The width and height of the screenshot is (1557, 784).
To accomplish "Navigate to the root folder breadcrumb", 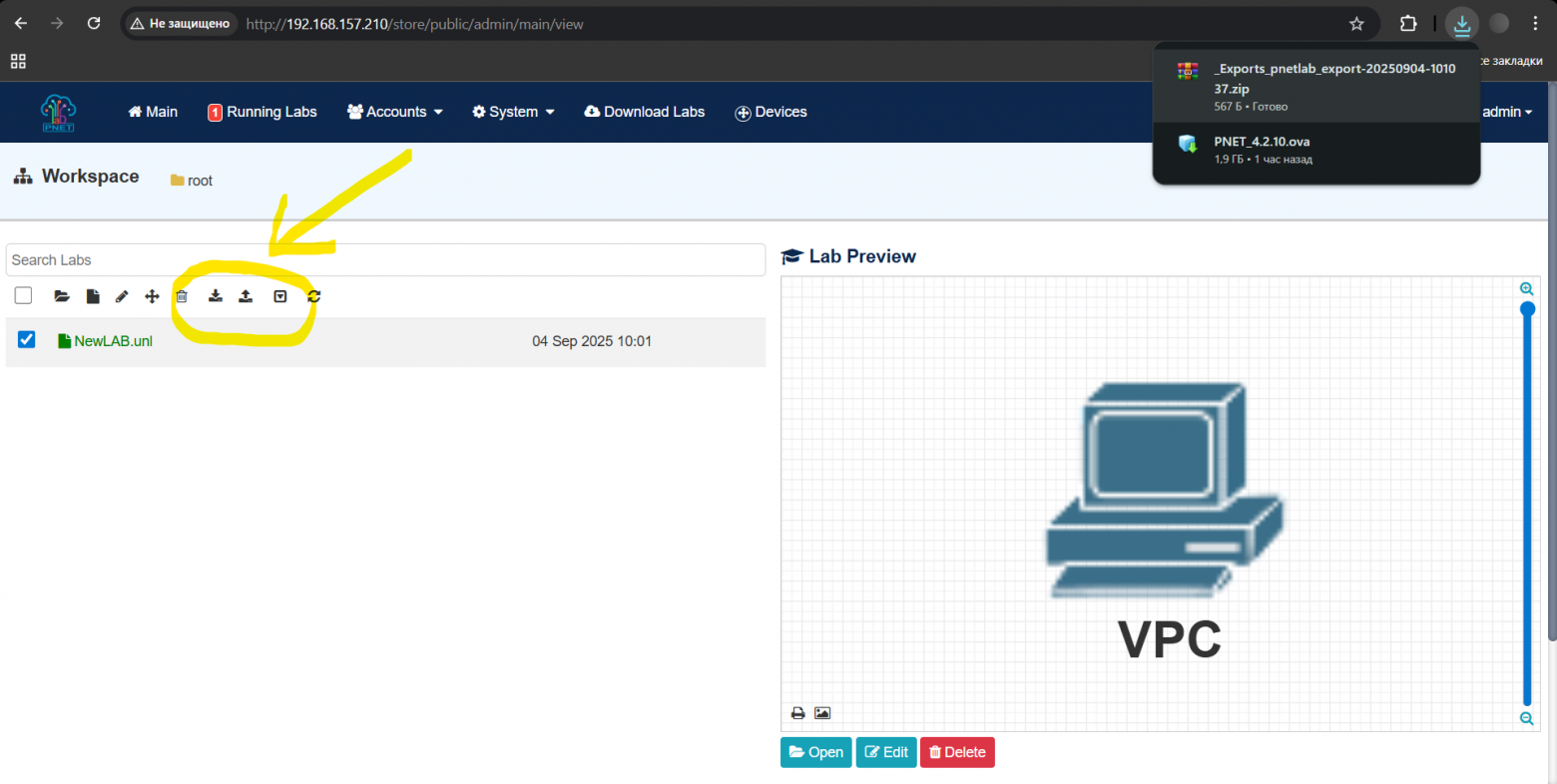I will pyautogui.click(x=192, y=181).
